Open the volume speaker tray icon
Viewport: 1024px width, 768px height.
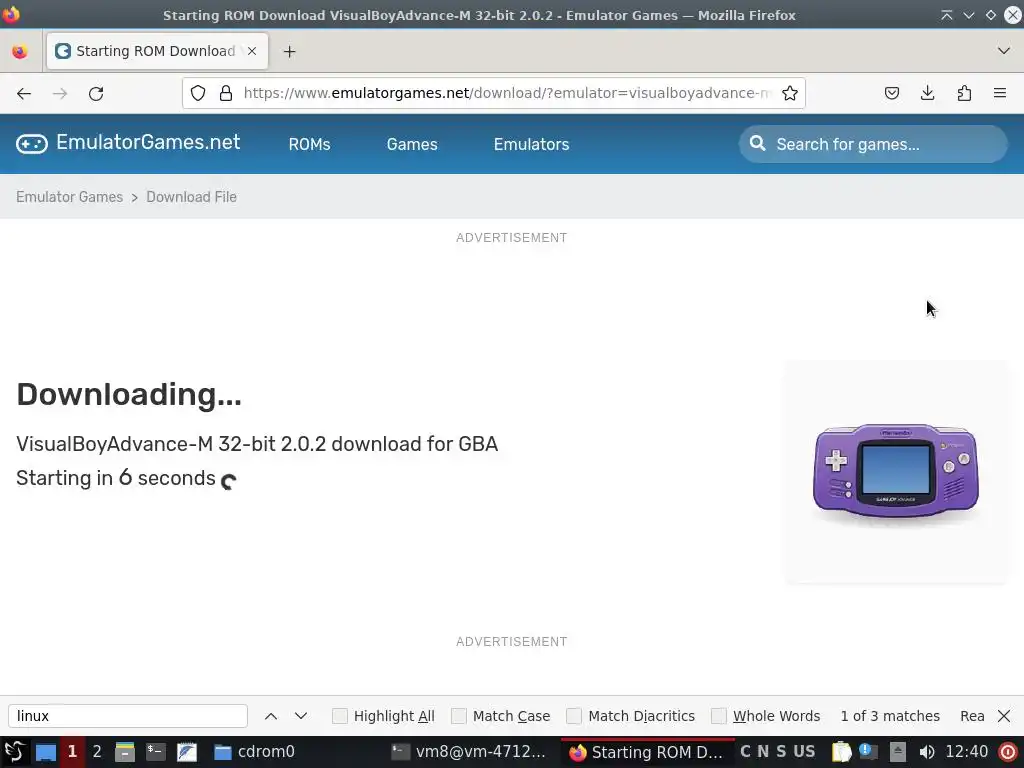pyautogui.click(x=926, y=752)
